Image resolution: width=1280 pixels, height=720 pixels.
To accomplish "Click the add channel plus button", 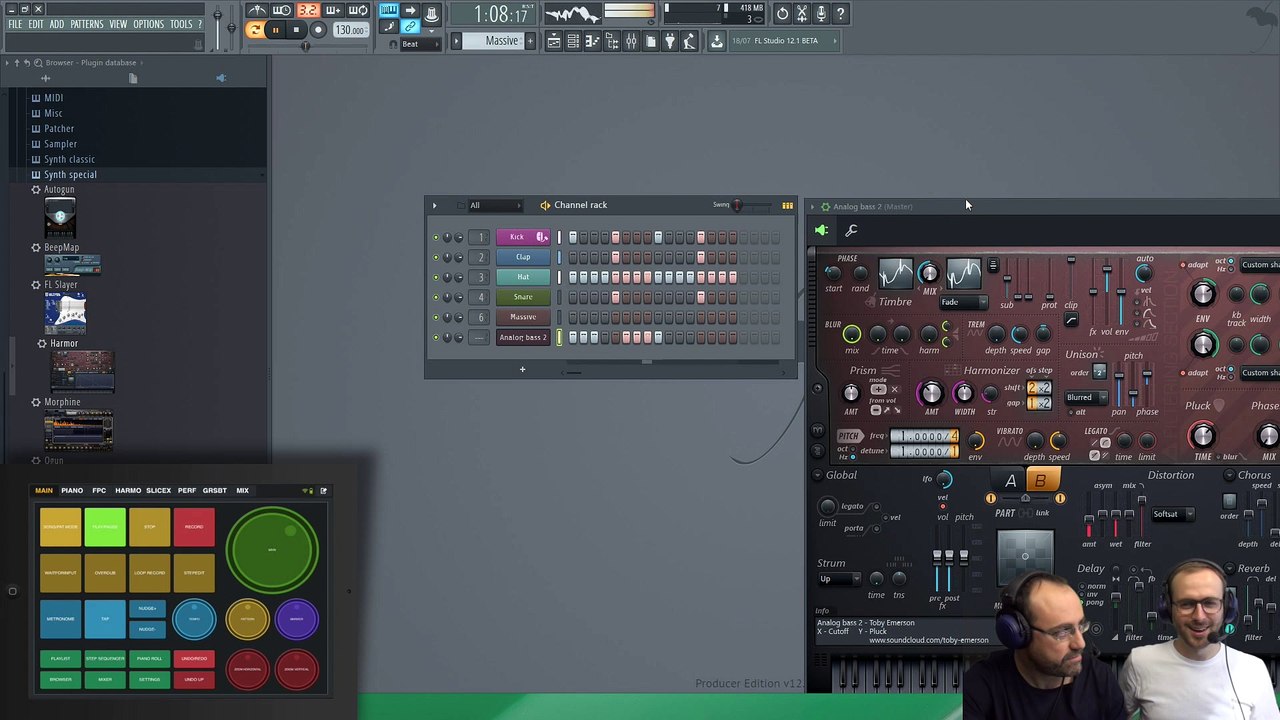I will click(x=522, y=370).
